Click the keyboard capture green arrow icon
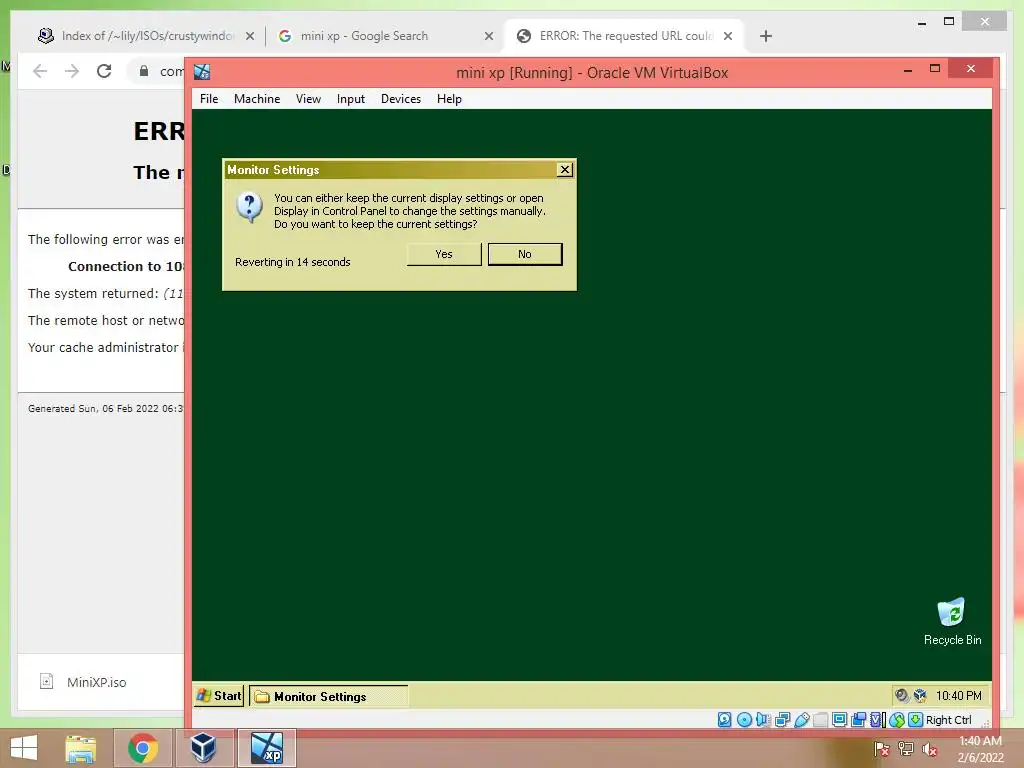 point(916,720)
